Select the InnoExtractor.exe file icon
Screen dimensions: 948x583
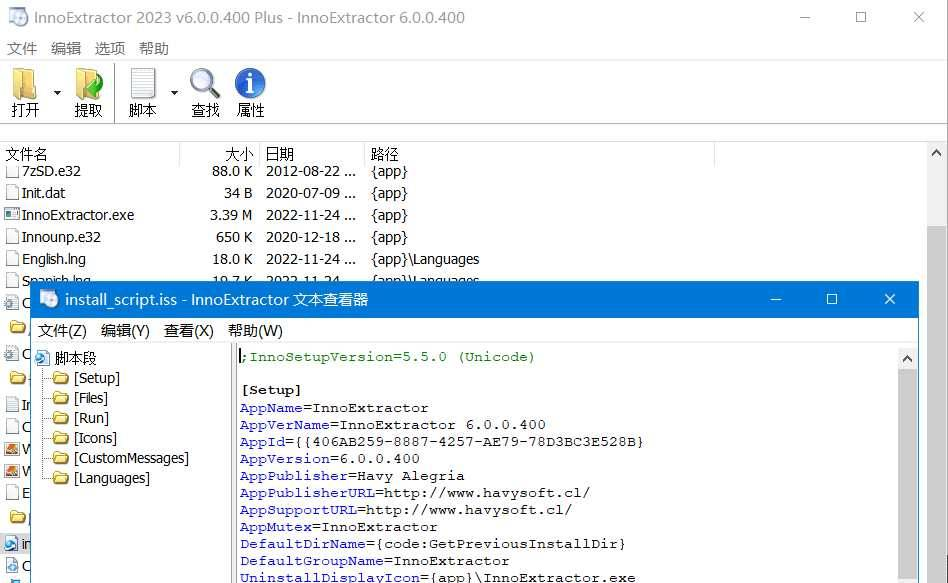coord(12,215)
